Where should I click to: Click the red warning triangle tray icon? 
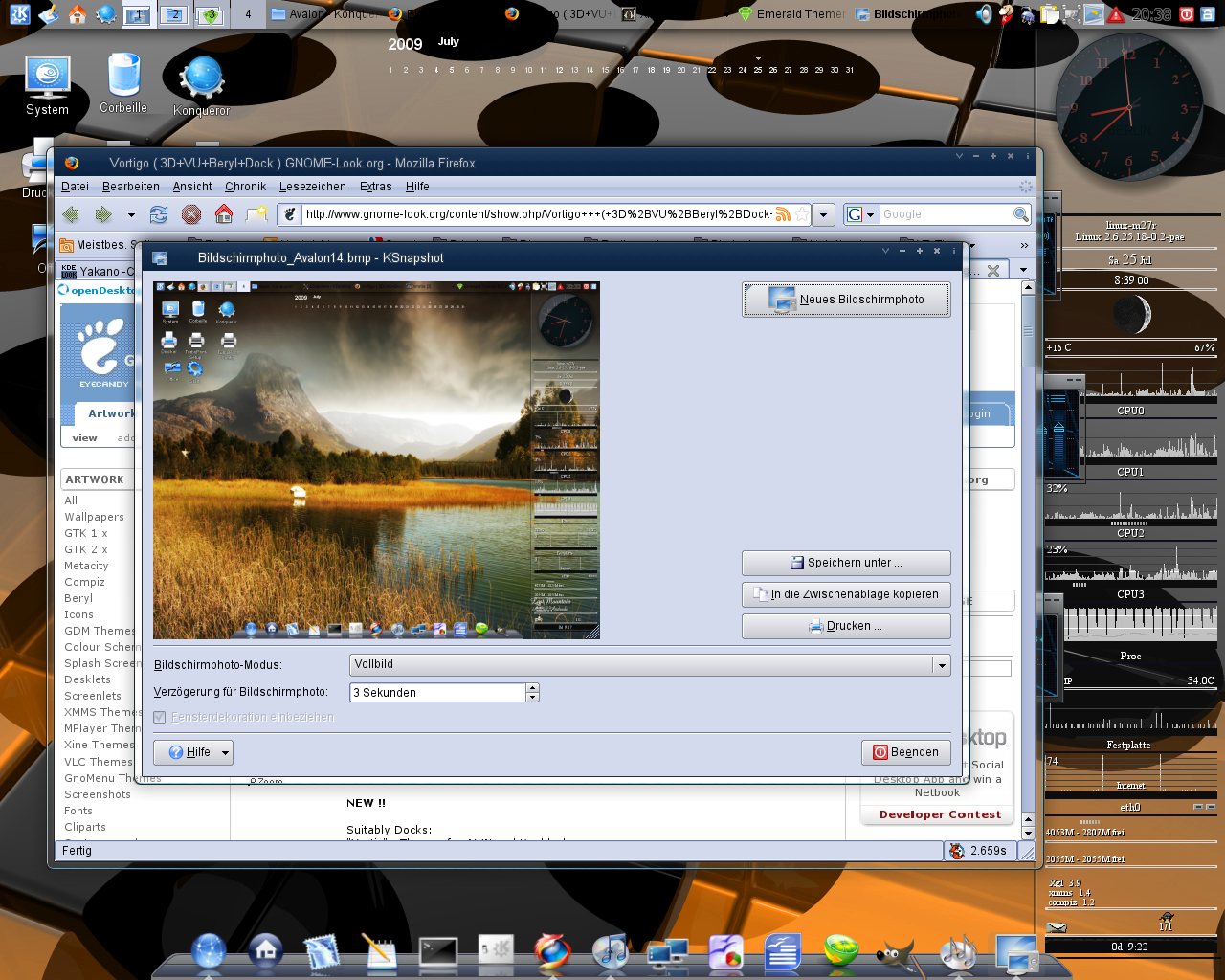[x=1116, y=15]
